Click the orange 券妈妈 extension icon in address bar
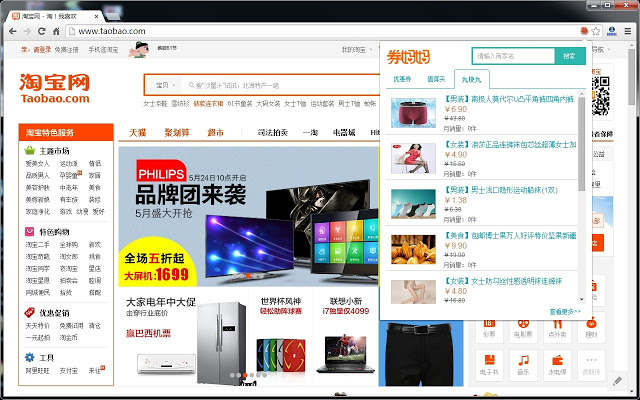This screenshot has width=640, height=400. [584, 31]
